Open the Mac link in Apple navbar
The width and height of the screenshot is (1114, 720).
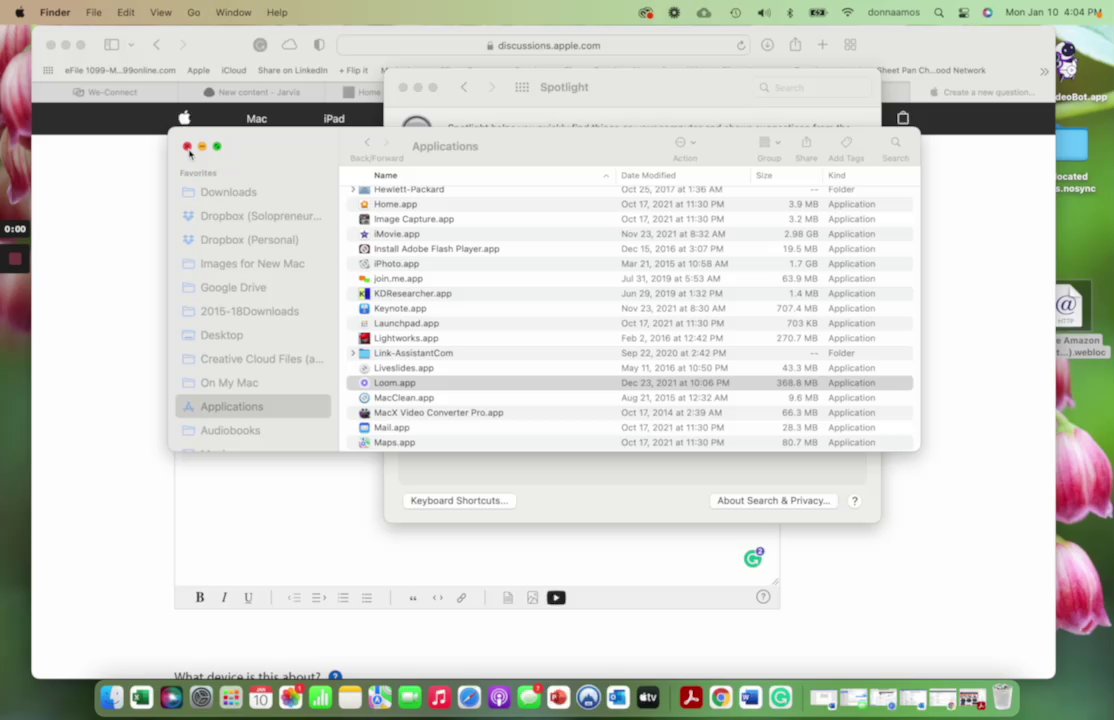[x=256, y=119]
